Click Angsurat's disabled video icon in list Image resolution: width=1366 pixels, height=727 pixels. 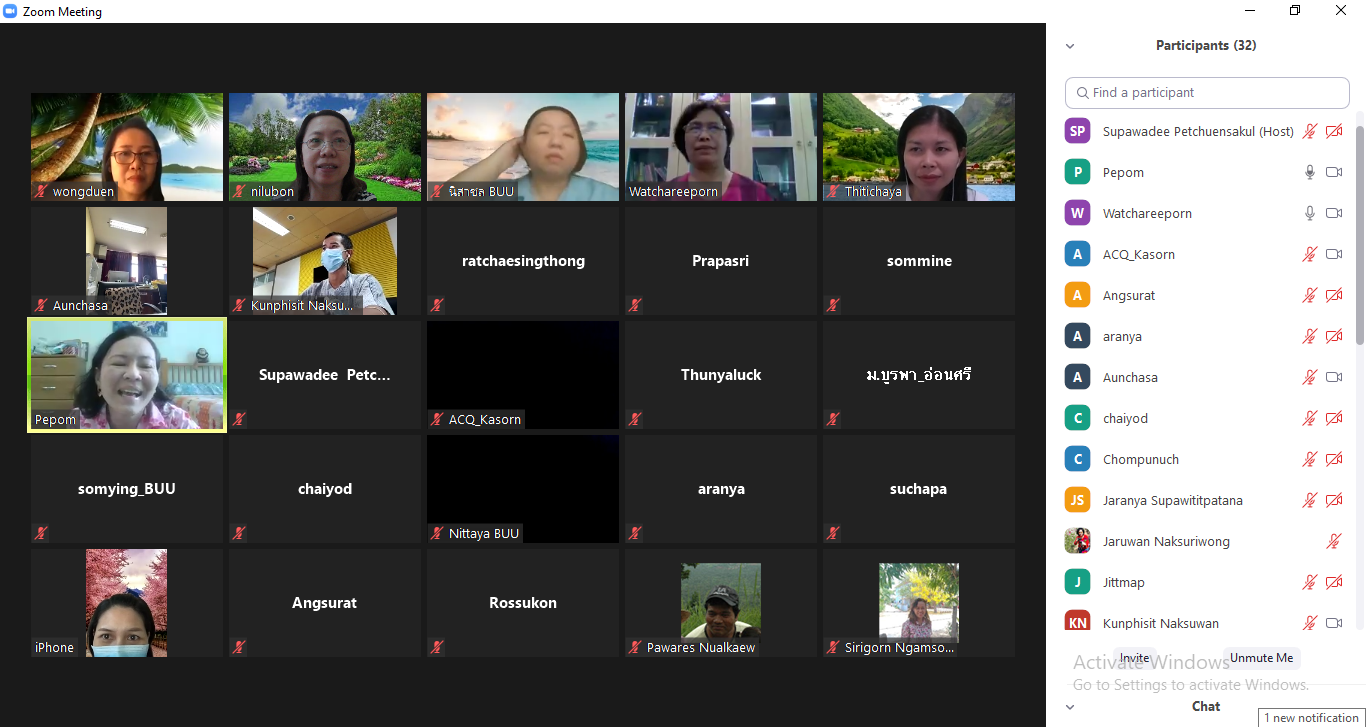tap(1334, 295)
